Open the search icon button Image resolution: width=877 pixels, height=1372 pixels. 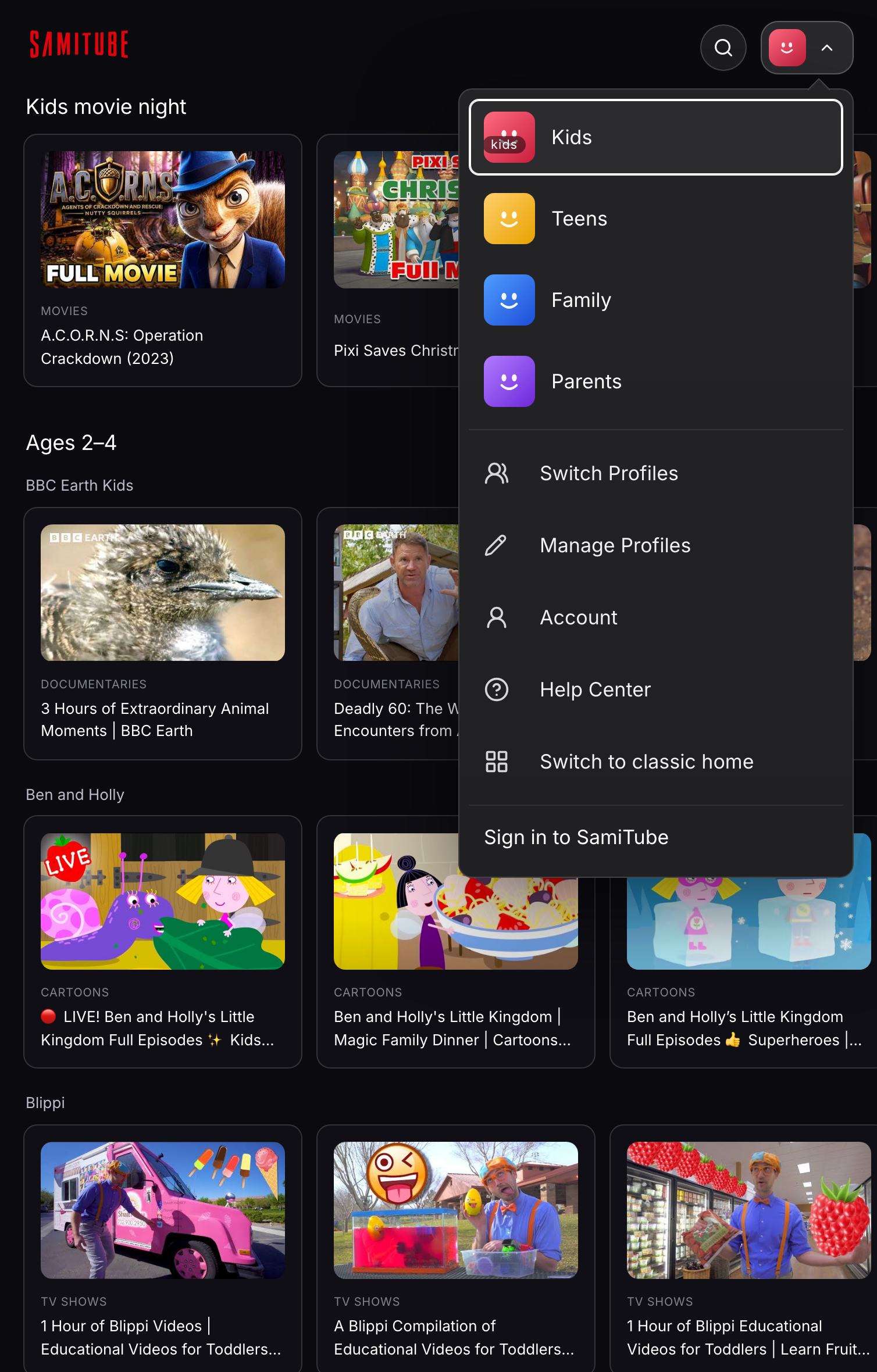[723, 48]
